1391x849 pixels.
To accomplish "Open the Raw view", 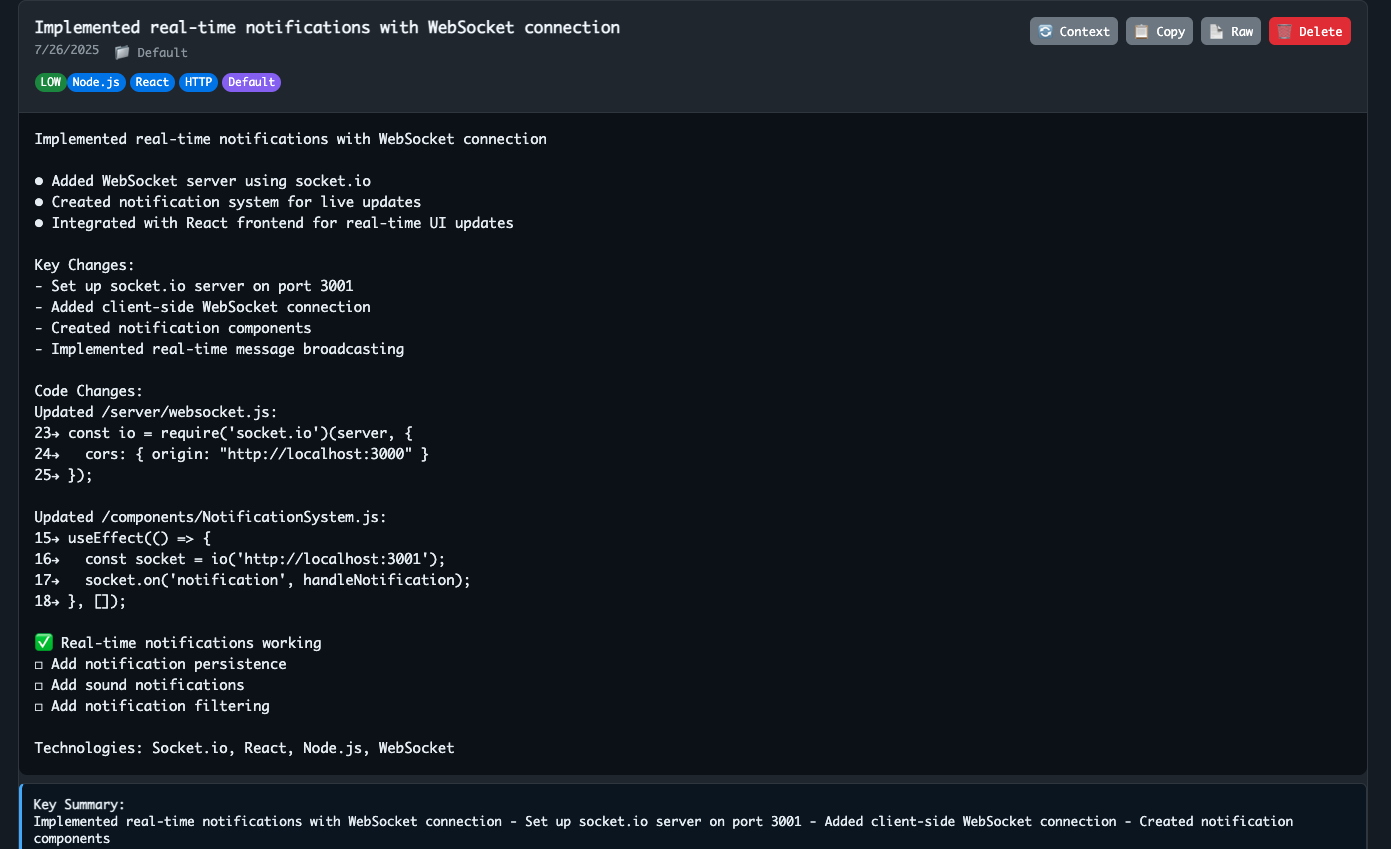I will click(x=1230, y=31).
